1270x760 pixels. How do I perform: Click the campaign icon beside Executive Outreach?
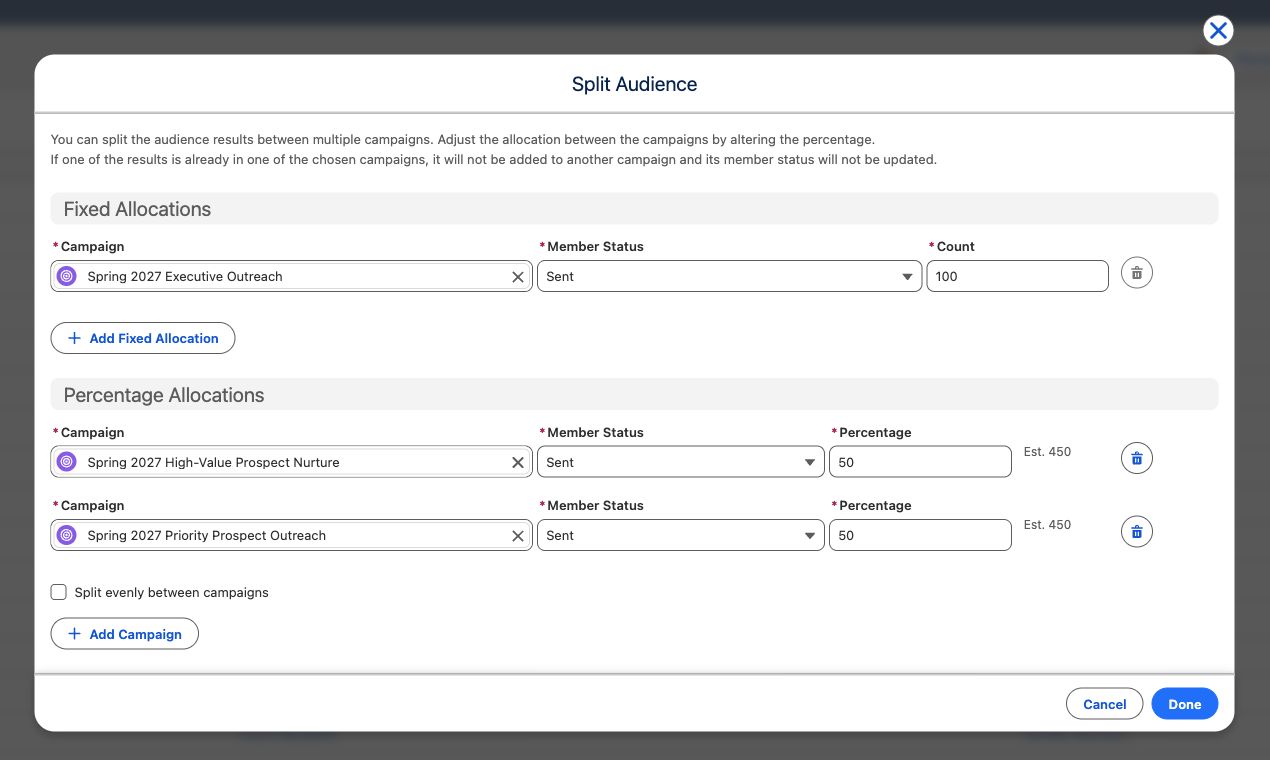(67, 276)
